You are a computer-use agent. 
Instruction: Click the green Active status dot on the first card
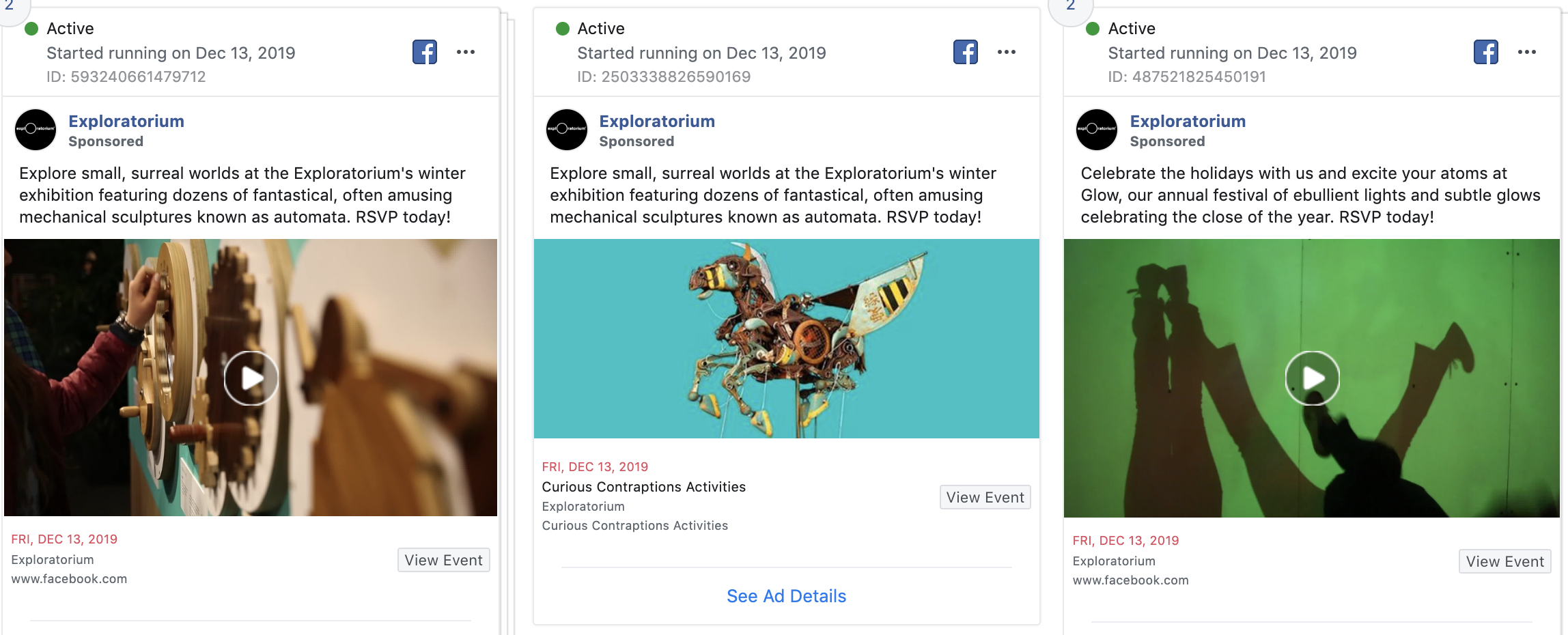pyautogui.click(x=30, y=28)
